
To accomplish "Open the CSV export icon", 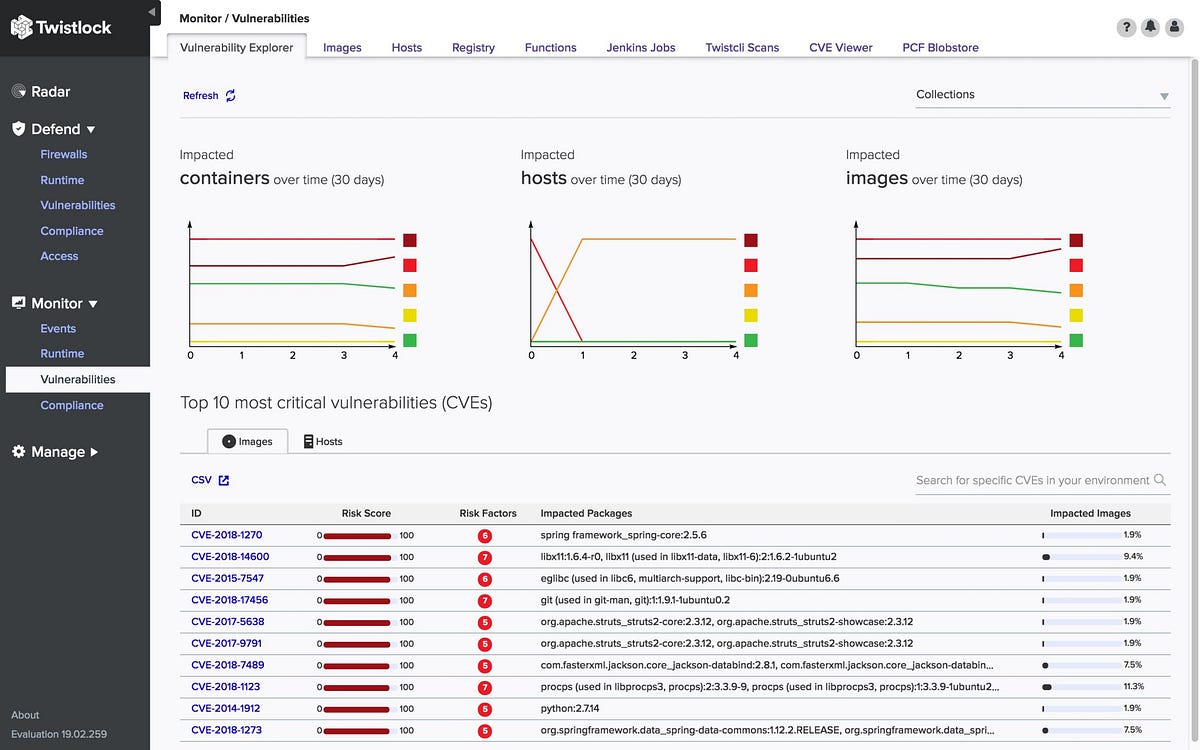I will coord(222,479).
